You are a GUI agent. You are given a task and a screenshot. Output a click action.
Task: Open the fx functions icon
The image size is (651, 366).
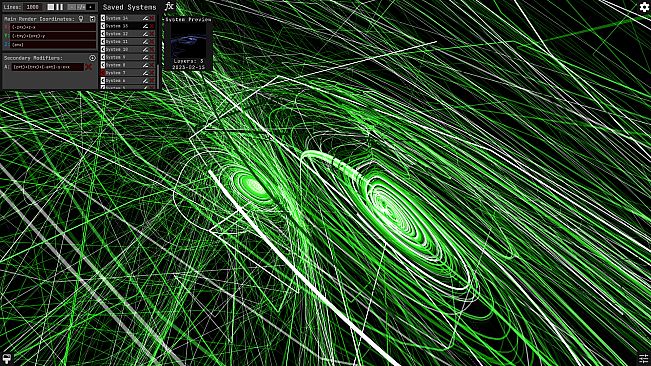(x=169, y=7)
